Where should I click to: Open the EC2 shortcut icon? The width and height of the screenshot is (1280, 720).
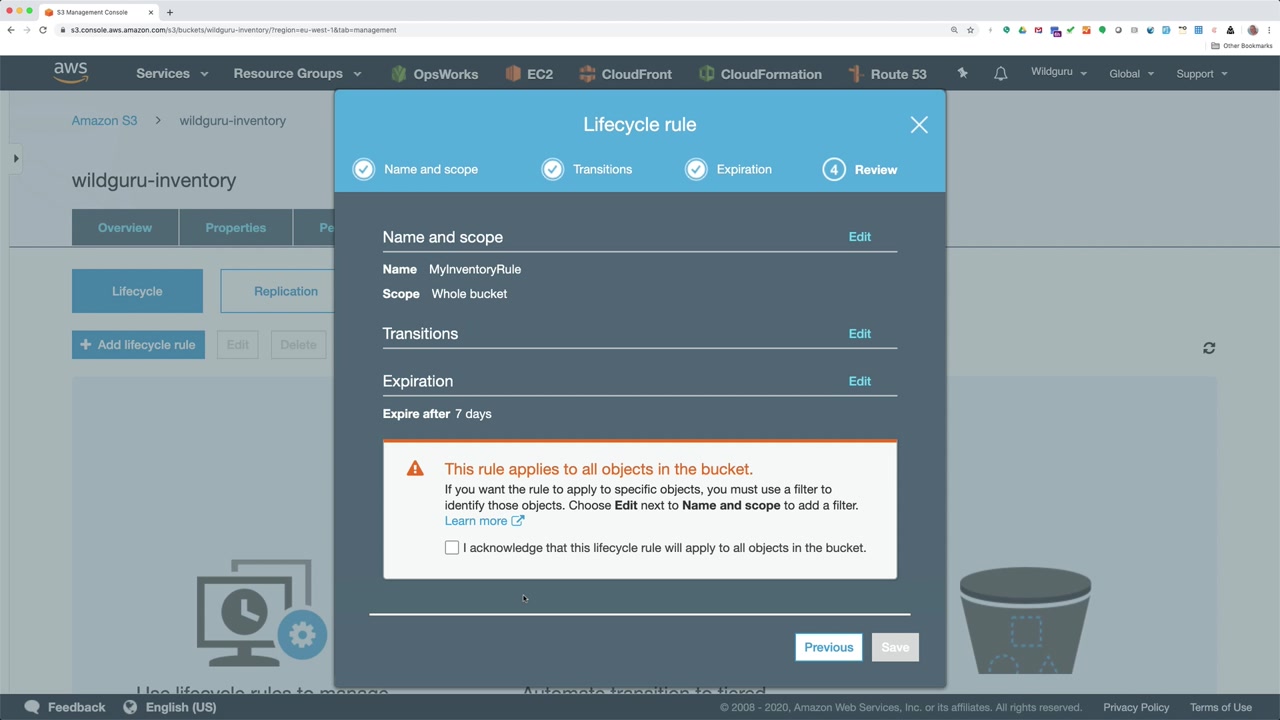[x=513, y=74]
